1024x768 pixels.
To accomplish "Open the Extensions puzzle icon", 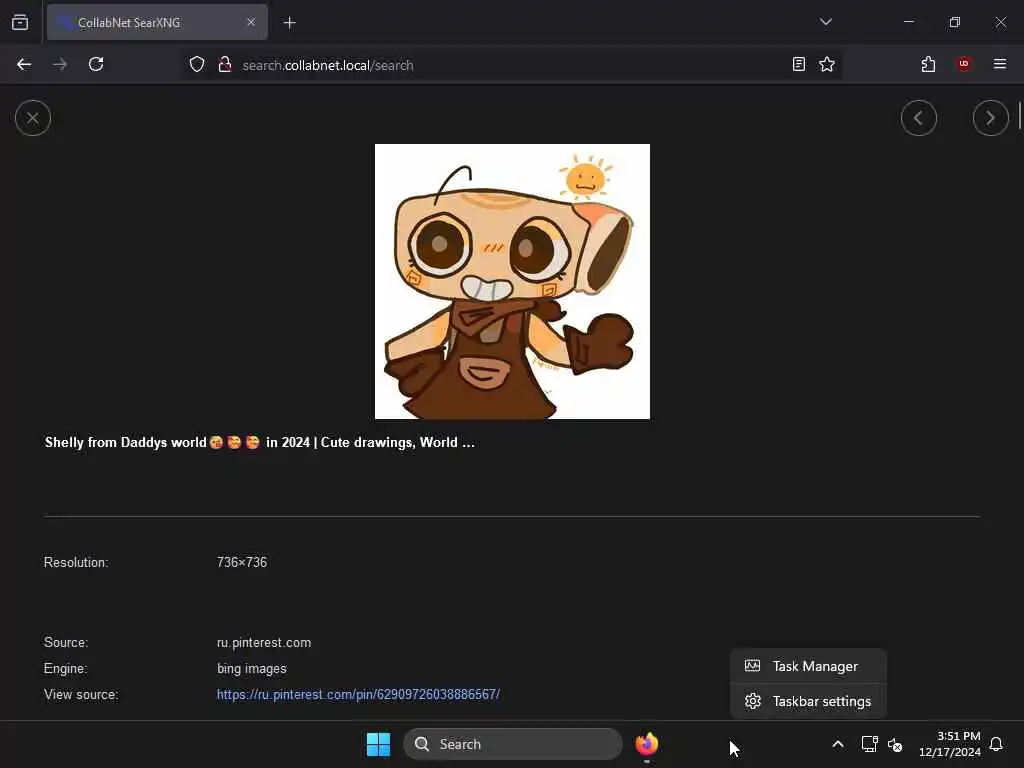I will 928,65.
